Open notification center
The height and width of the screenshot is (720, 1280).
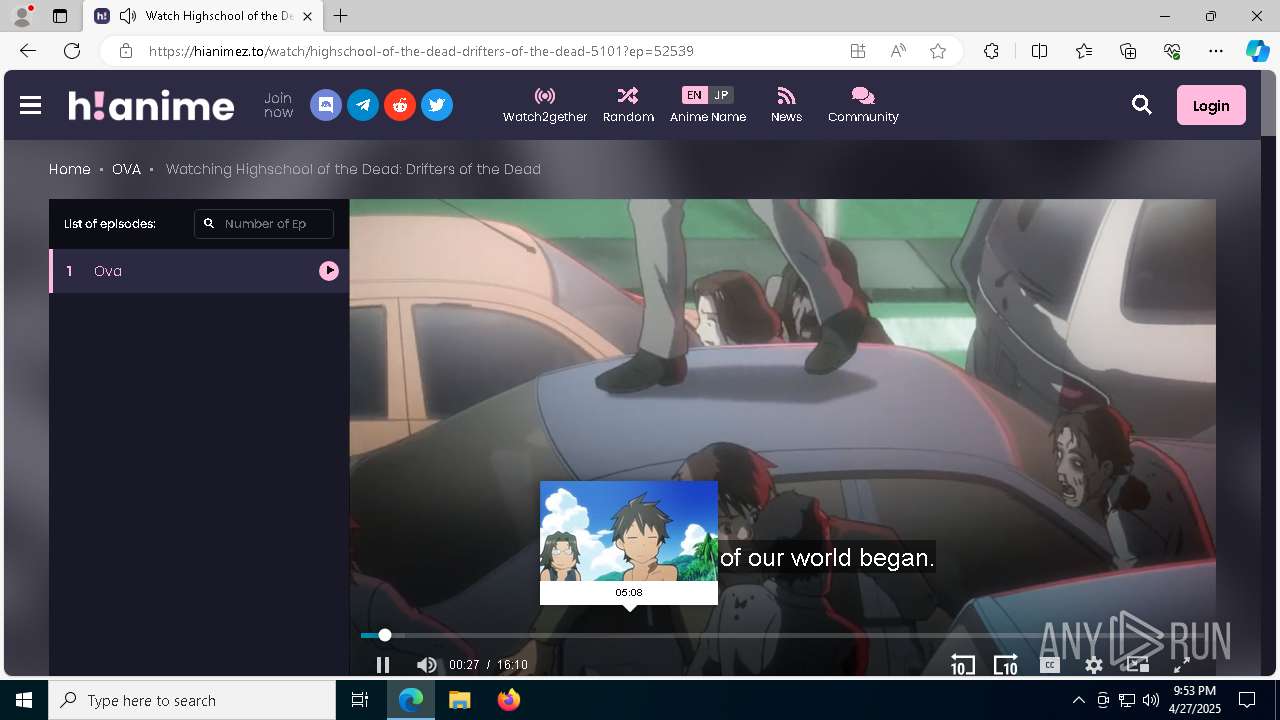[x=1247, y=700]
